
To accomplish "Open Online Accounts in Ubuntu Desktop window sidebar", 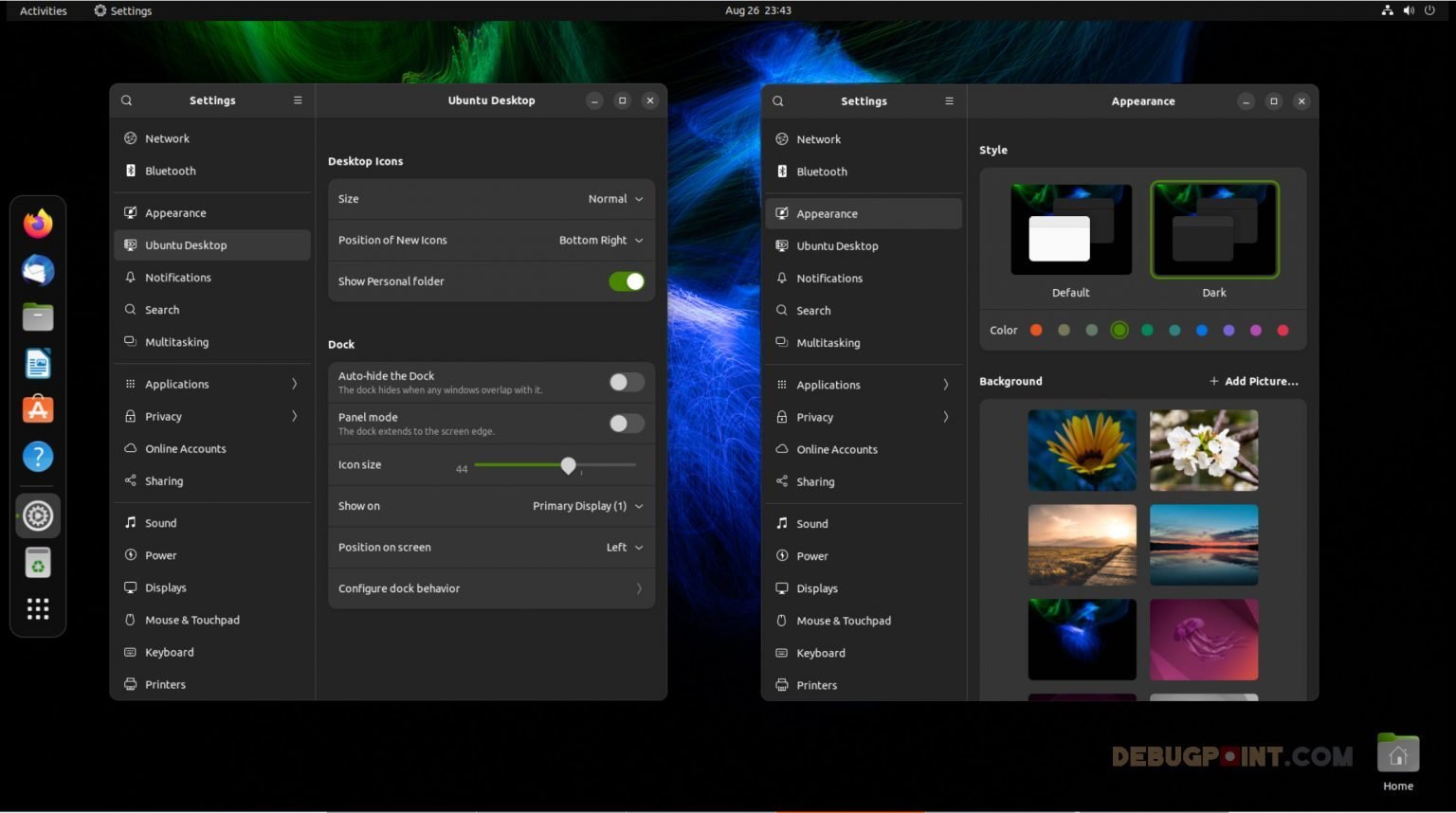I will (x=212, y=448).
